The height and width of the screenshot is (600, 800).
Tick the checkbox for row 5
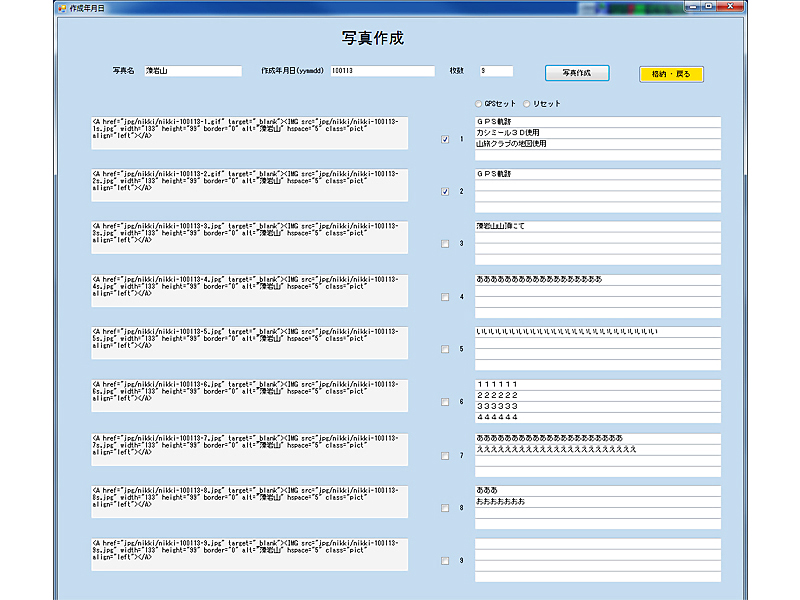tap(445, 349)
